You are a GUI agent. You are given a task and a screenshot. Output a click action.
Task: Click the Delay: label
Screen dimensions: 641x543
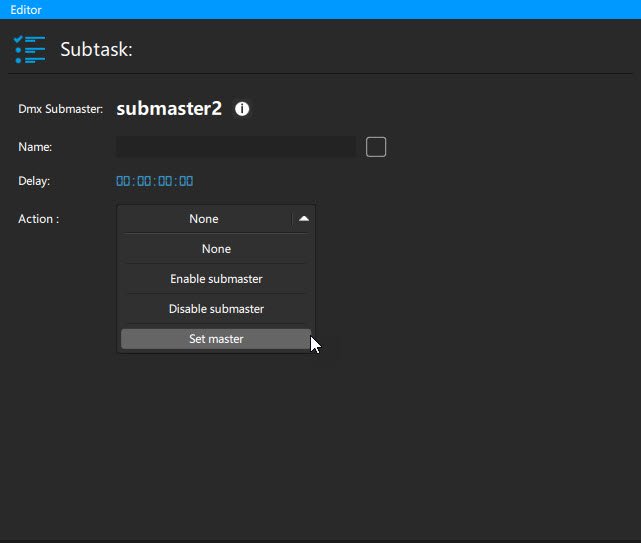click(x=34, y=181)
